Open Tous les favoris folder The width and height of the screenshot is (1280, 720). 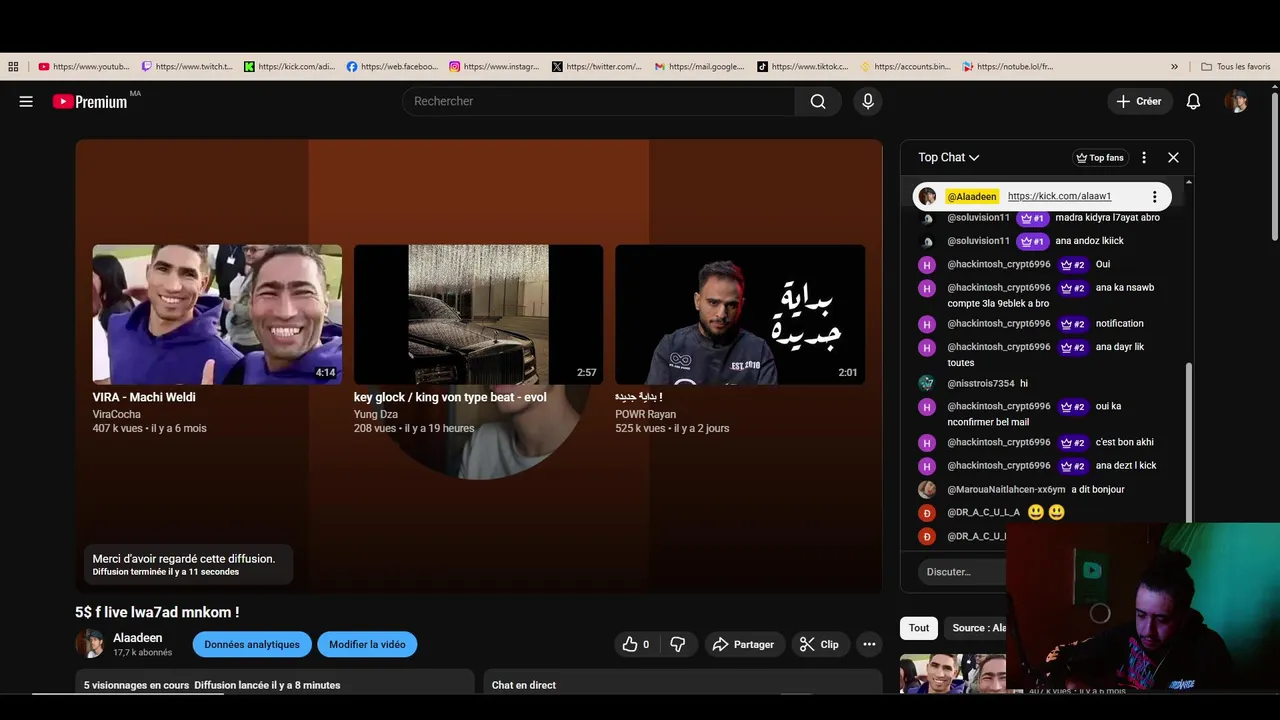click(1236, 67)
